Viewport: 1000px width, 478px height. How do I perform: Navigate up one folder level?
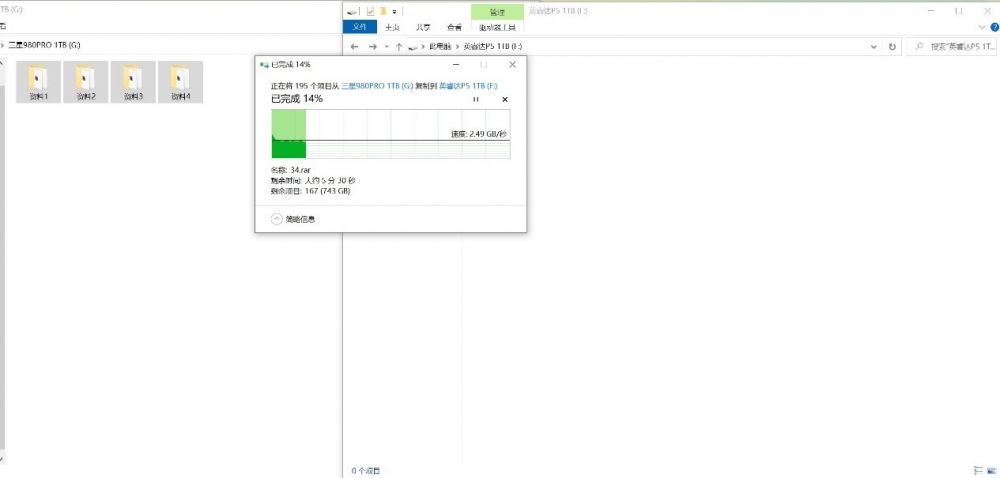(399, 47)
